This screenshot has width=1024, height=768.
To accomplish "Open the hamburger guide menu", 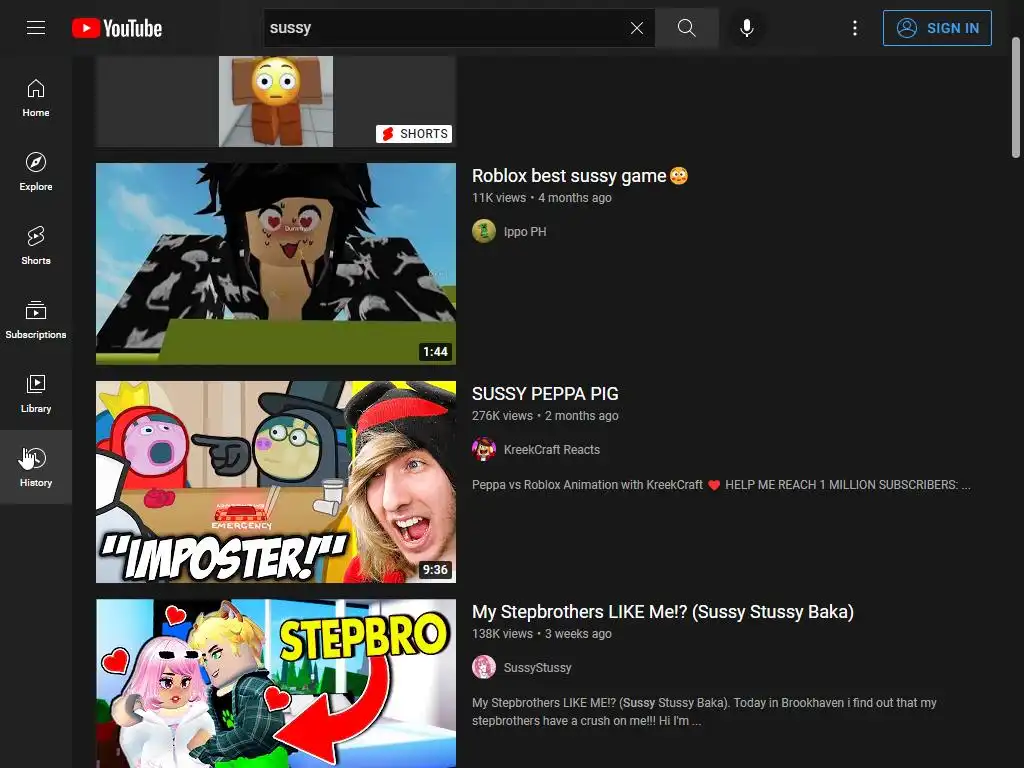I will tap(36, 27).
